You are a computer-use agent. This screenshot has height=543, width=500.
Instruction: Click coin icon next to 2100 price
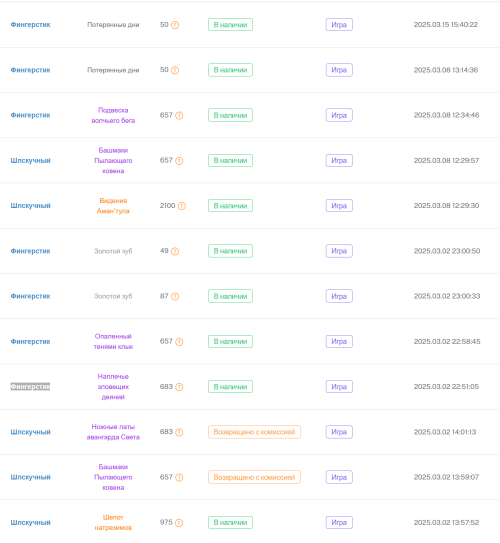click(182, 206)
